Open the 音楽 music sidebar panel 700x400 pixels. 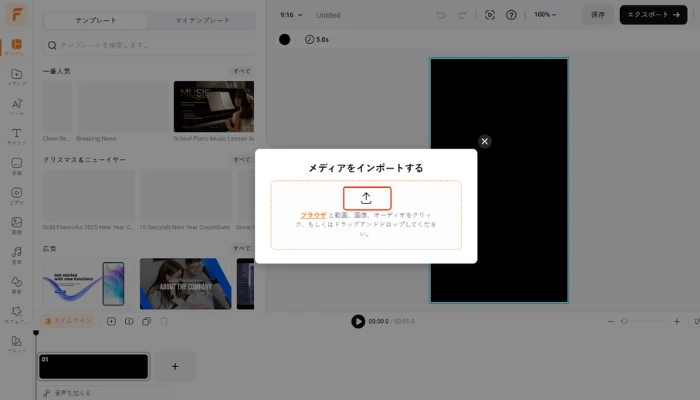[17, 255]
